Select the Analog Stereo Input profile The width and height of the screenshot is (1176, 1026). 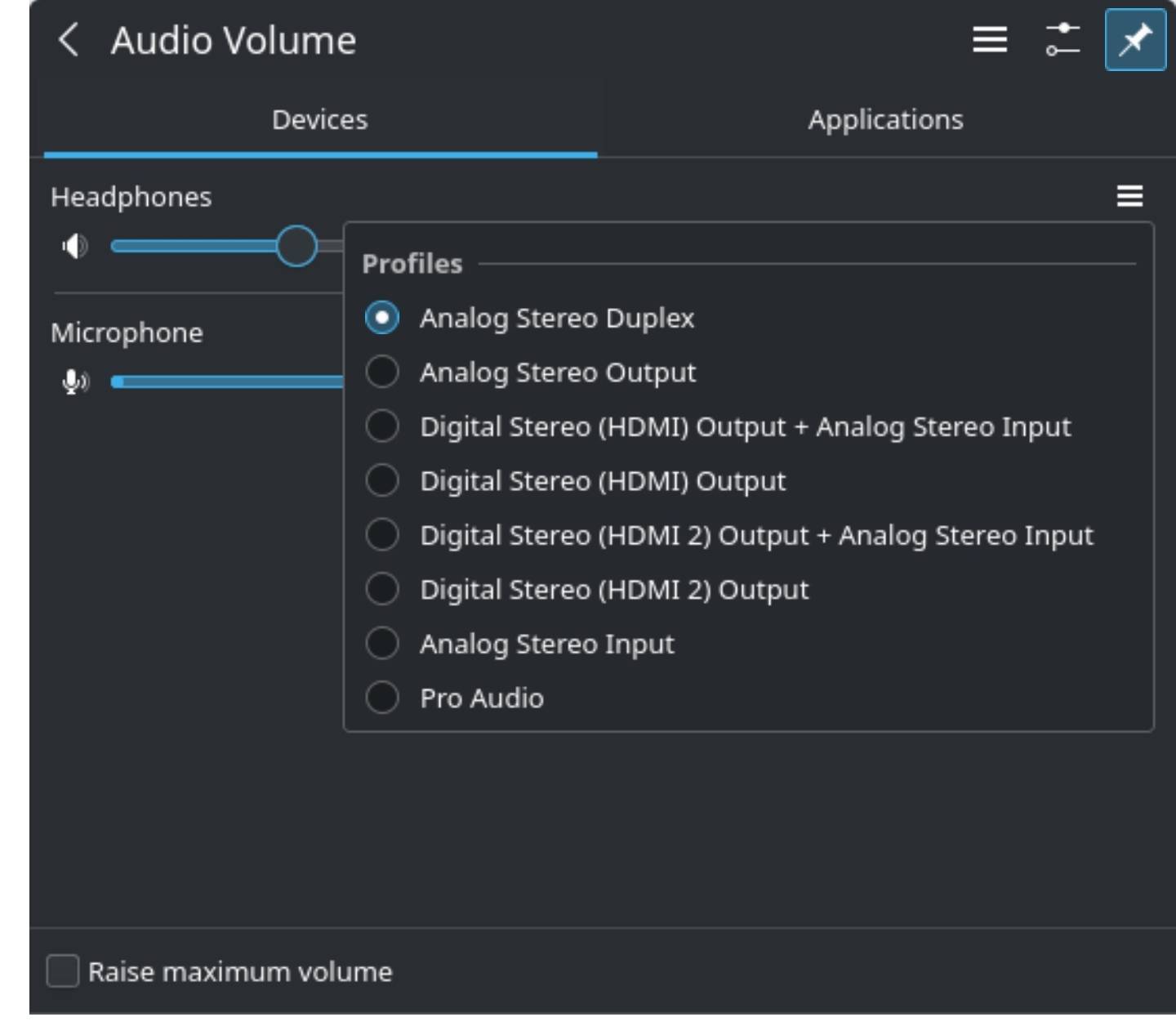point(382,644)
